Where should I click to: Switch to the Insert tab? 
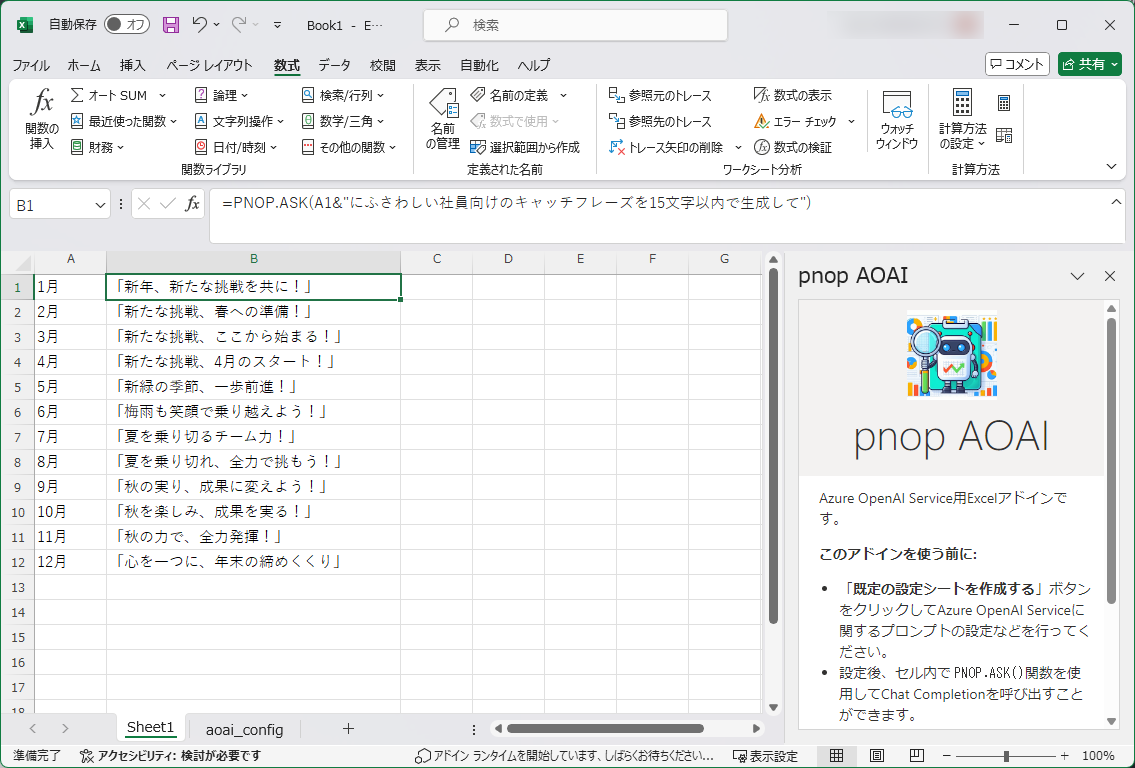click(x=132, y=65)
